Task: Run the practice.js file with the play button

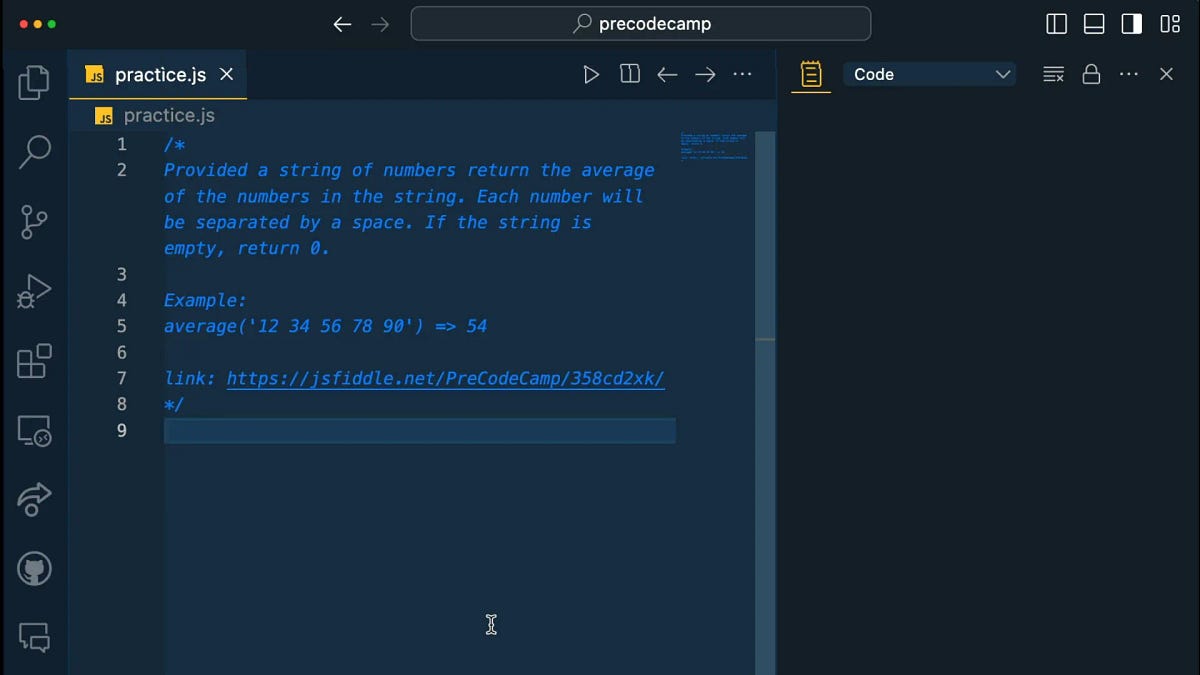Action: pyautogui.click(x=591, y=73)
